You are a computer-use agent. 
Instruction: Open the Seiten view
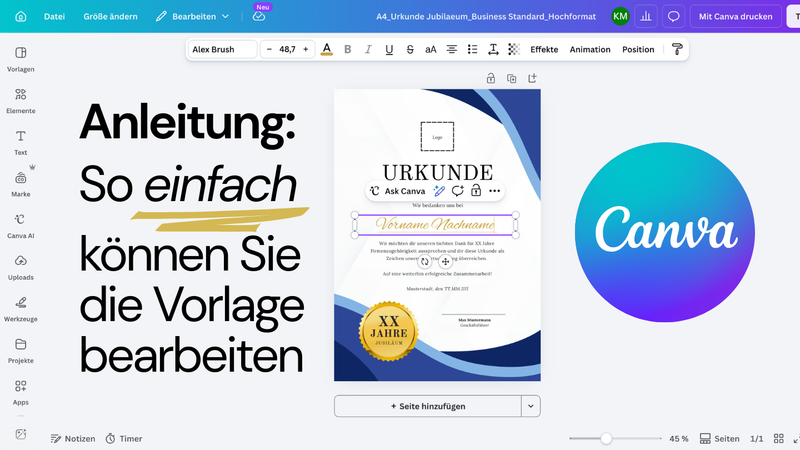pyautogui.click(x=719, y=439)
